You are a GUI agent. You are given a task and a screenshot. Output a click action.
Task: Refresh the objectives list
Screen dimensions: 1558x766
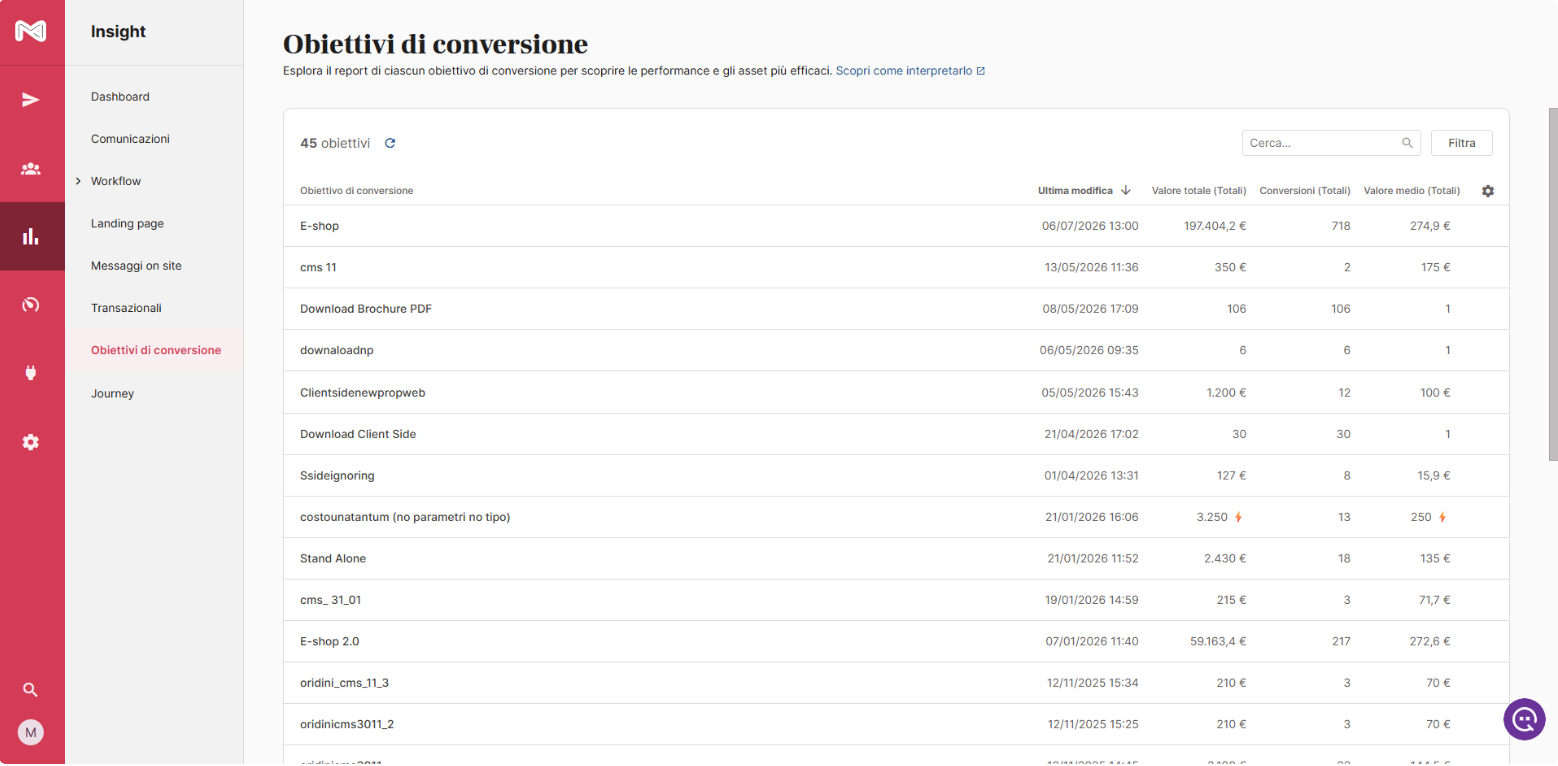[390, 143]
